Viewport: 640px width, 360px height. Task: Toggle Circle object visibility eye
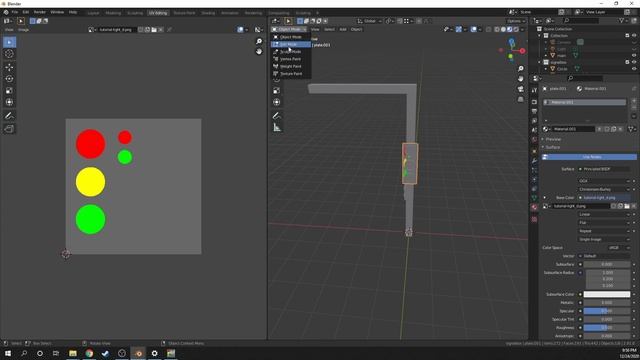634,69
